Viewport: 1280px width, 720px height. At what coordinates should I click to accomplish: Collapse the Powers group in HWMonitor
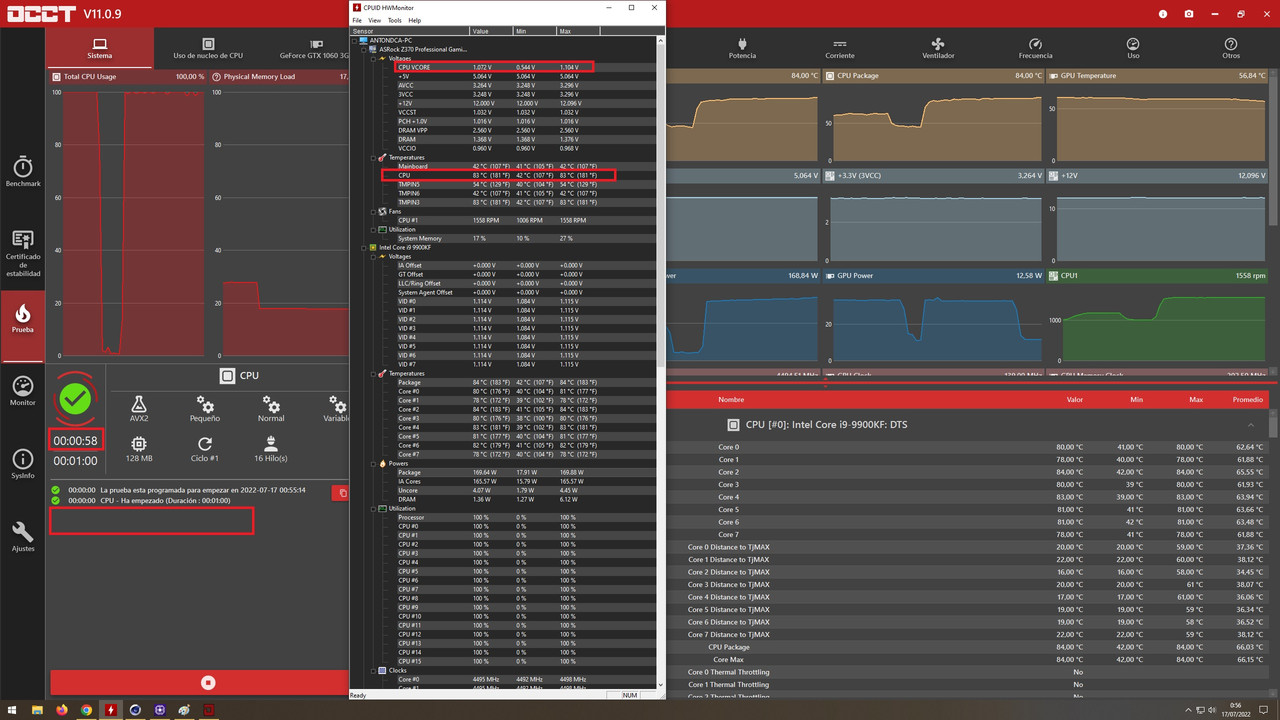(373, 463)
